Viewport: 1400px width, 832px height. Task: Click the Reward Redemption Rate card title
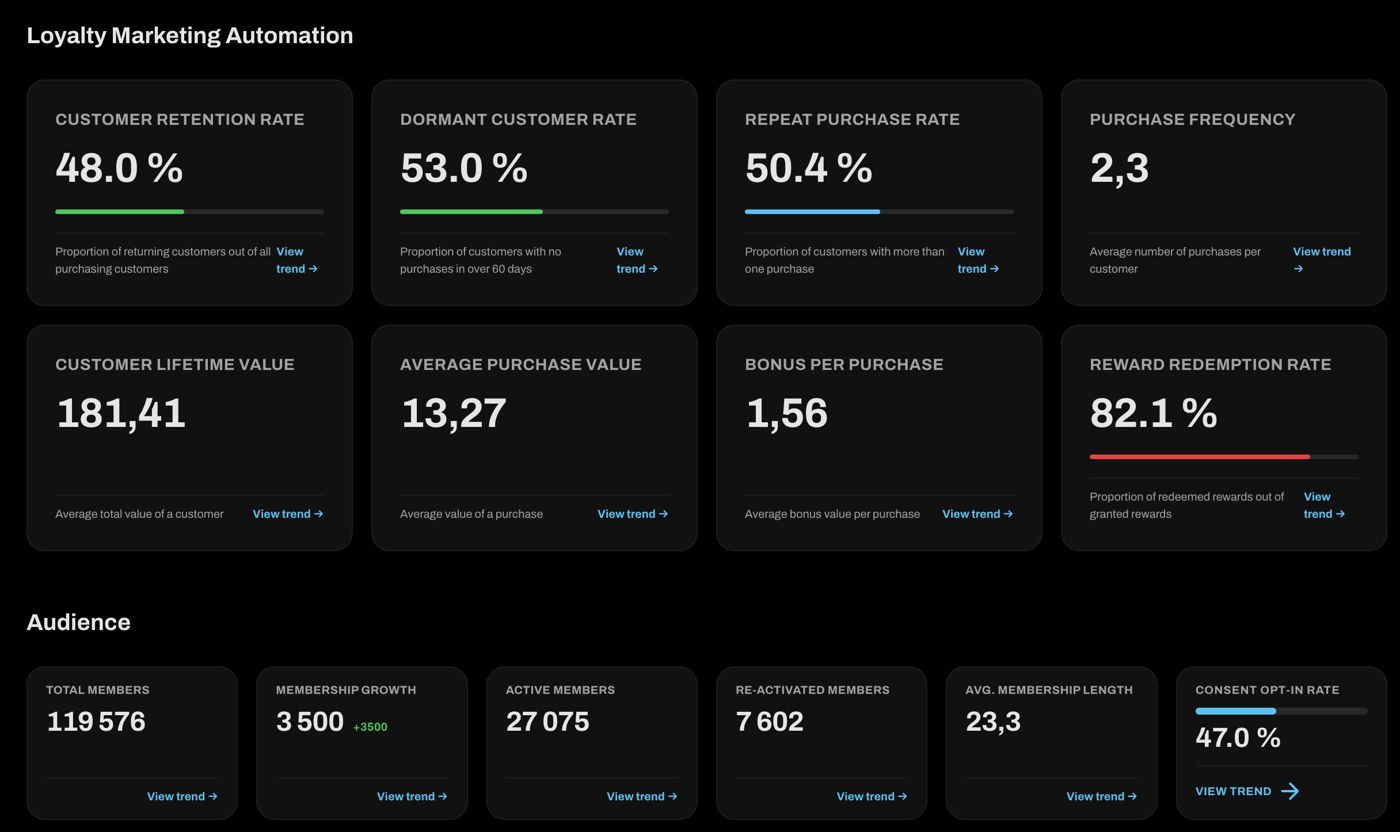1210,364
